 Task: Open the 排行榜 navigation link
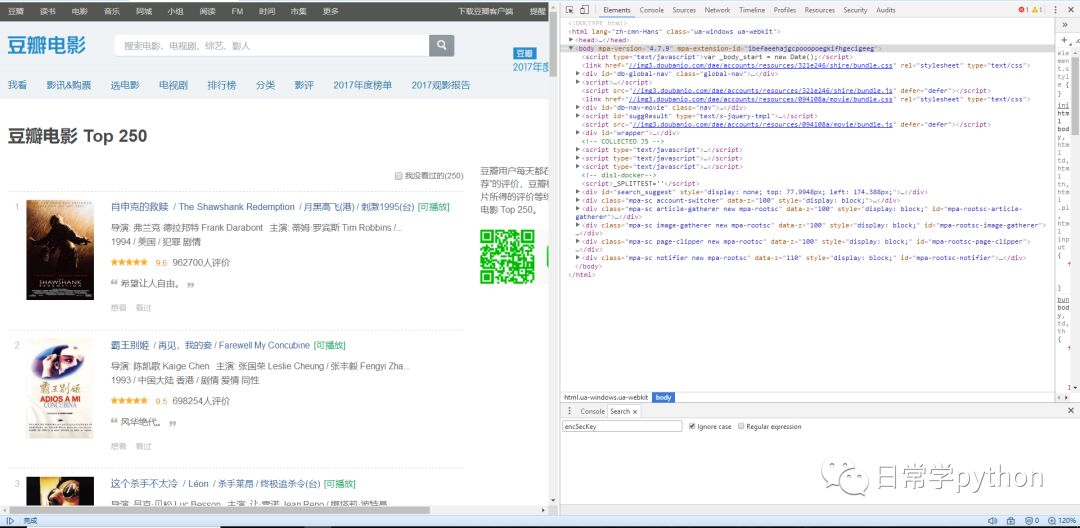pos(222,85)
